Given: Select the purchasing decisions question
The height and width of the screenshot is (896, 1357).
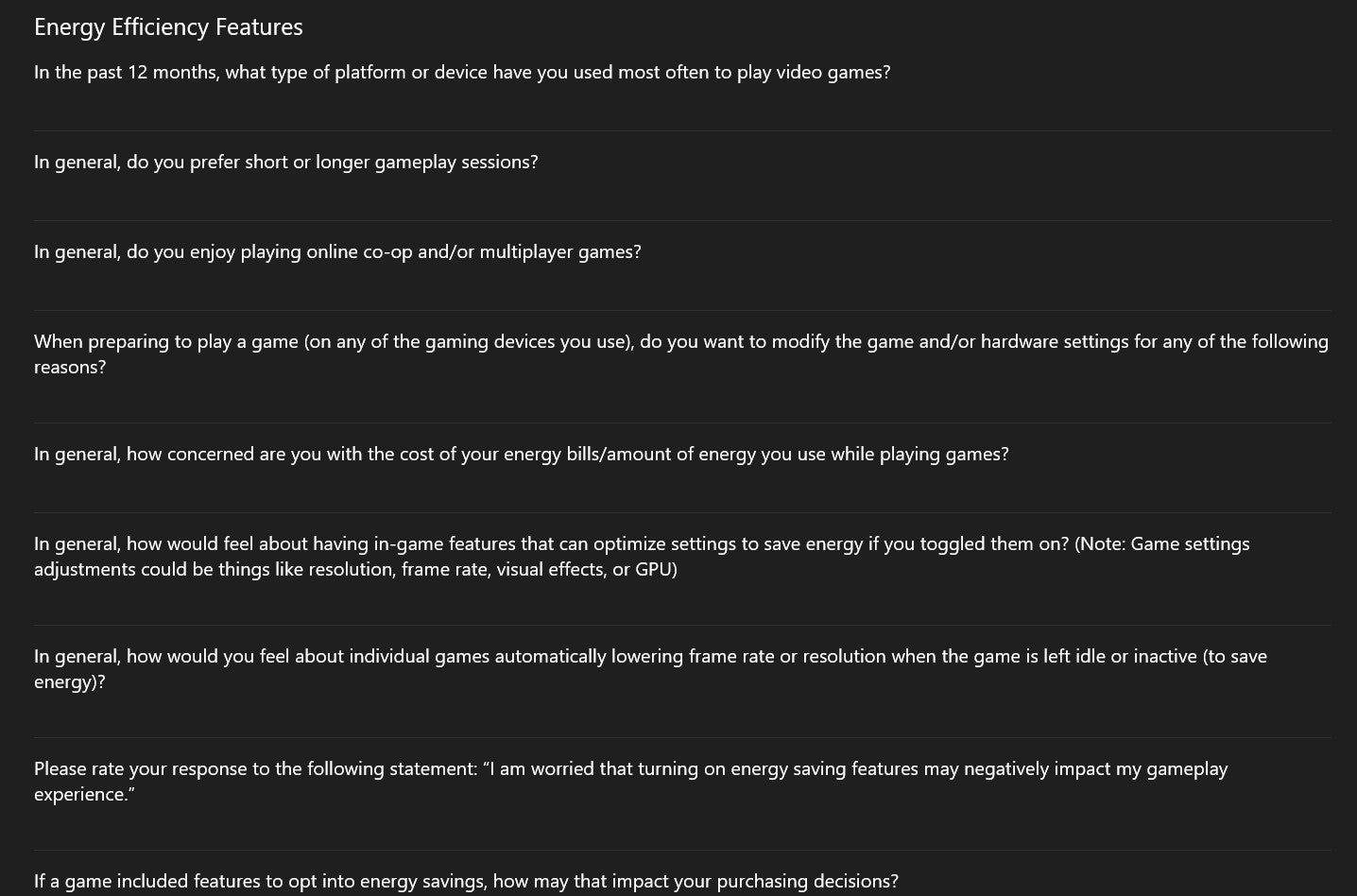Looking at the screenshot, I should (466, 882).
